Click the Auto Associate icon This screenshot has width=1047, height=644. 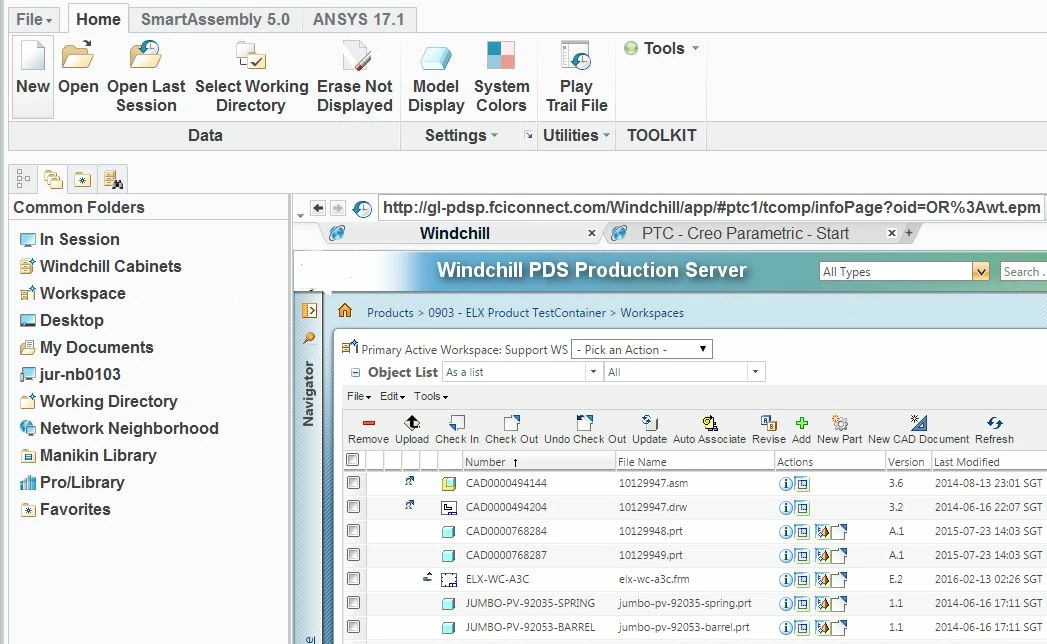point(709,422)
